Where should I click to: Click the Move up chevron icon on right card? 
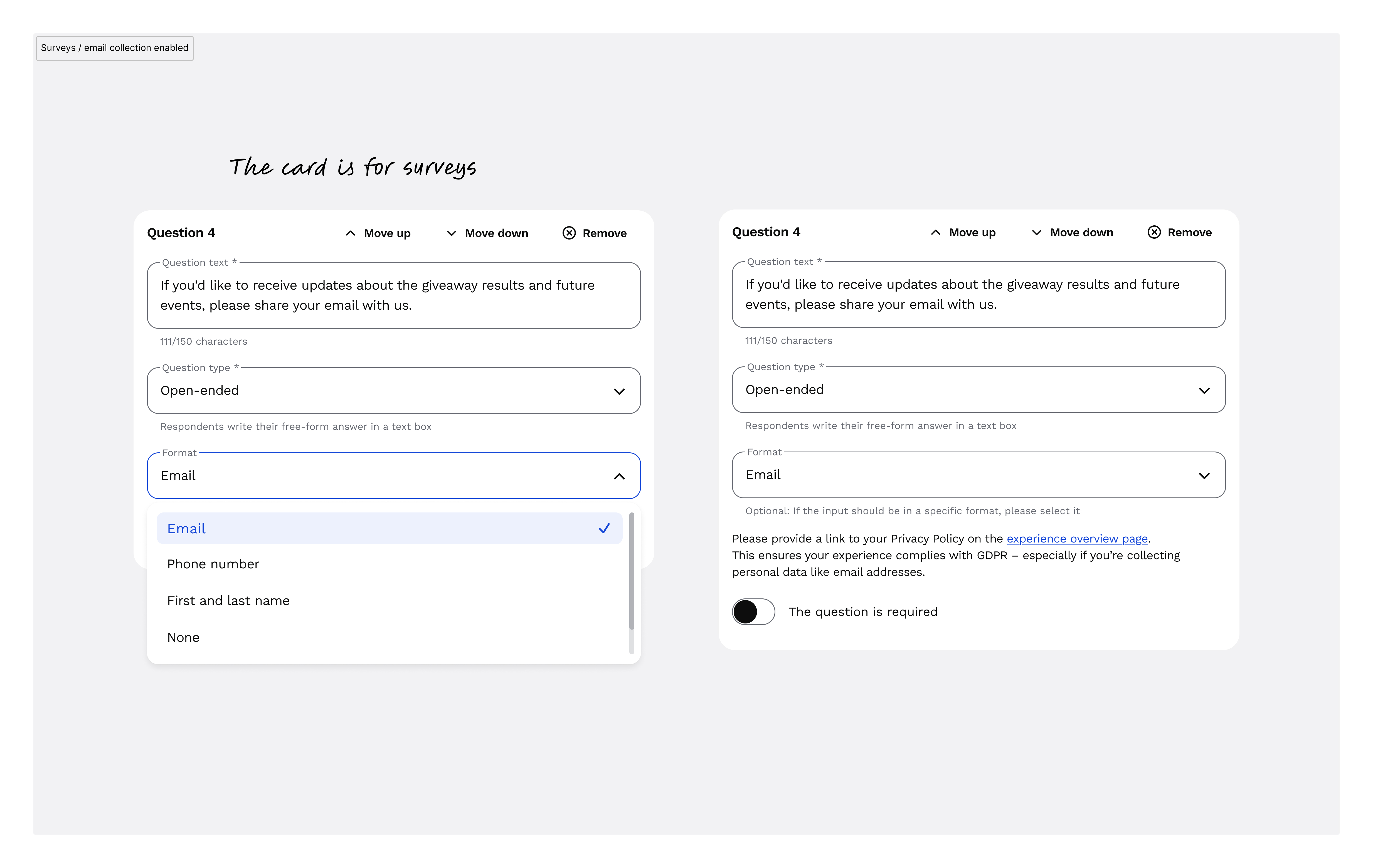click(x=936, y=232)
